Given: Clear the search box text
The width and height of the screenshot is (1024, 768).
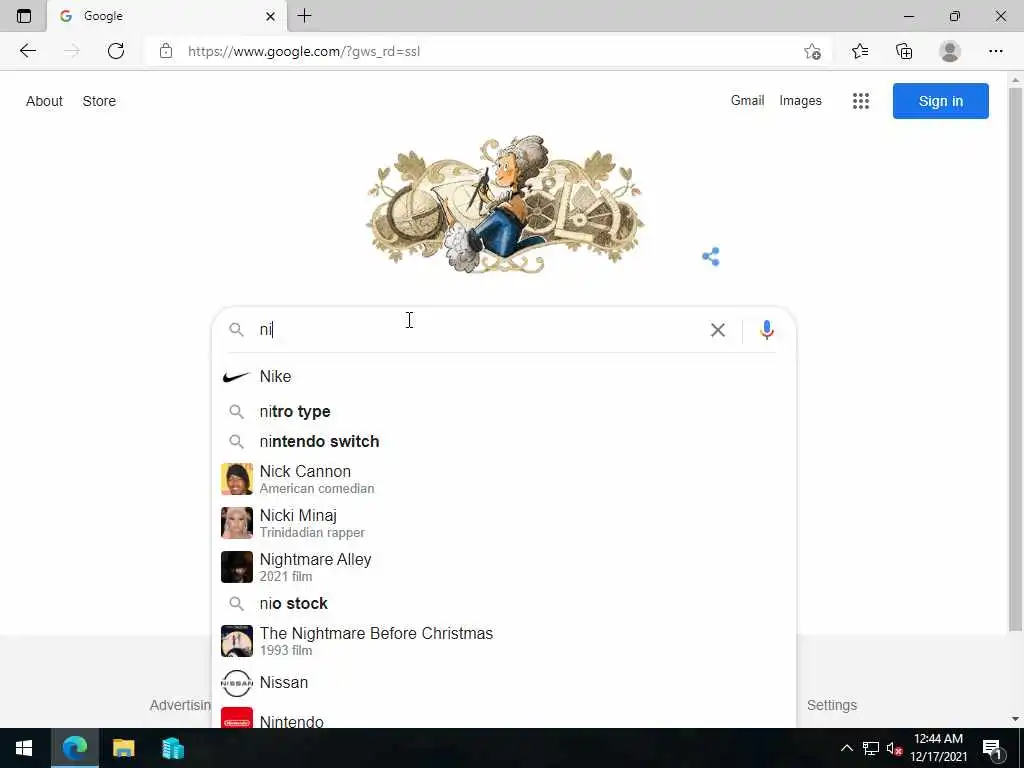Looking at the screenshot, I should (x=718, y=330).
